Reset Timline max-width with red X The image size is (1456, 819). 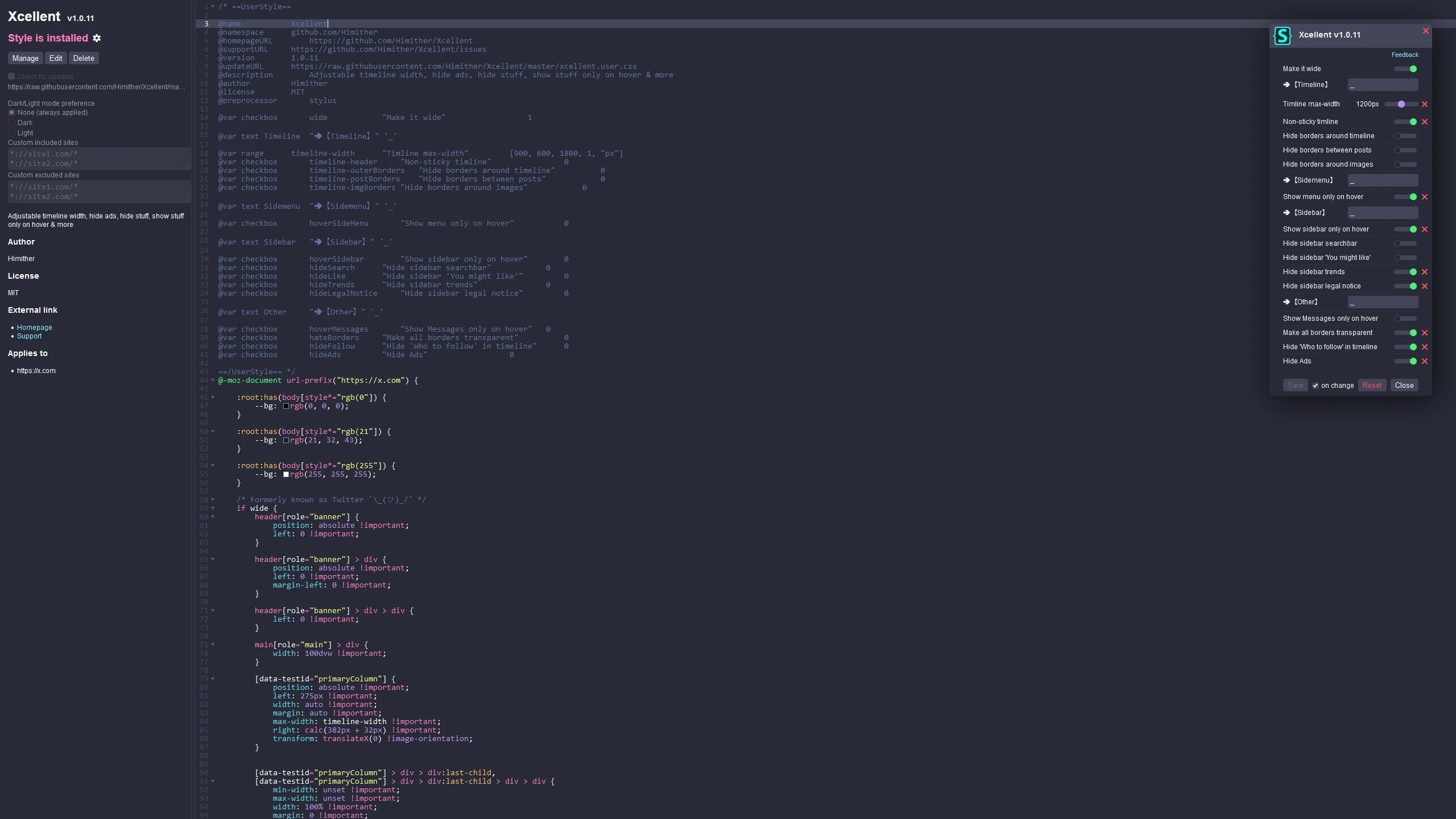click(1425, 104)
